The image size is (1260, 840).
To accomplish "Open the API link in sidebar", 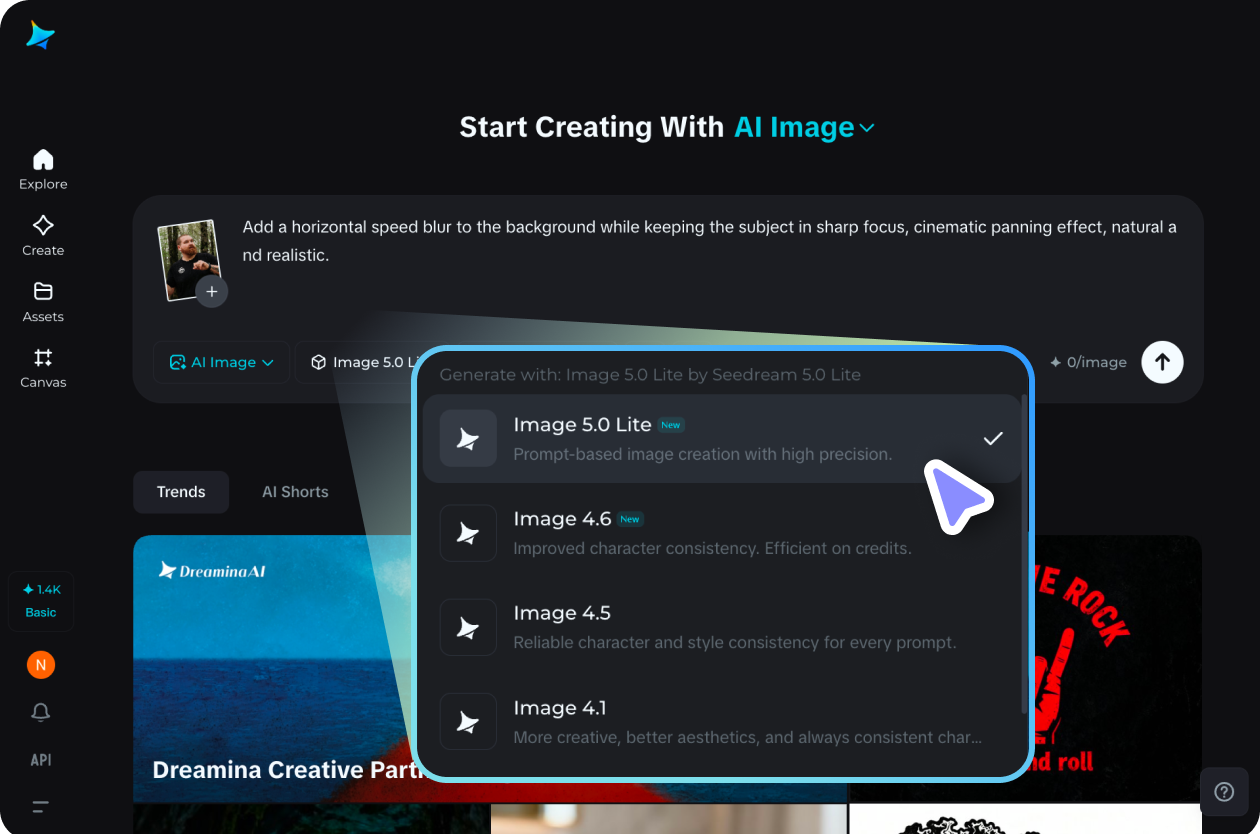I will [41, 760].
